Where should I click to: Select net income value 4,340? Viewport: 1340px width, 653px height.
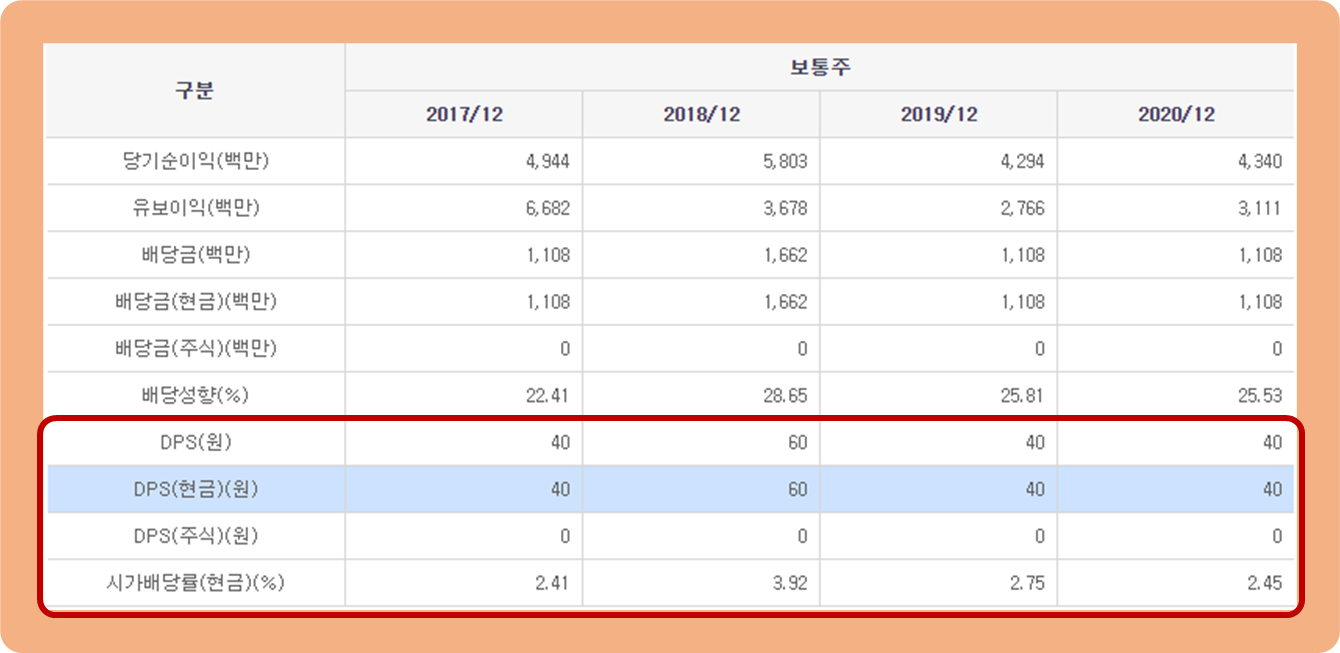pyautogui.click(x=1258, y=162)
